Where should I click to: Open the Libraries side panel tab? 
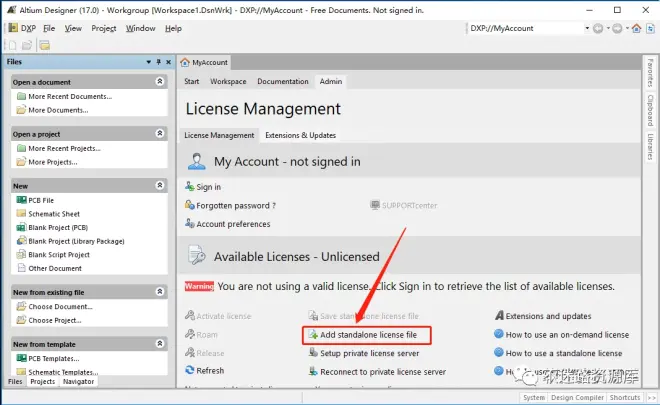[650, 147]
